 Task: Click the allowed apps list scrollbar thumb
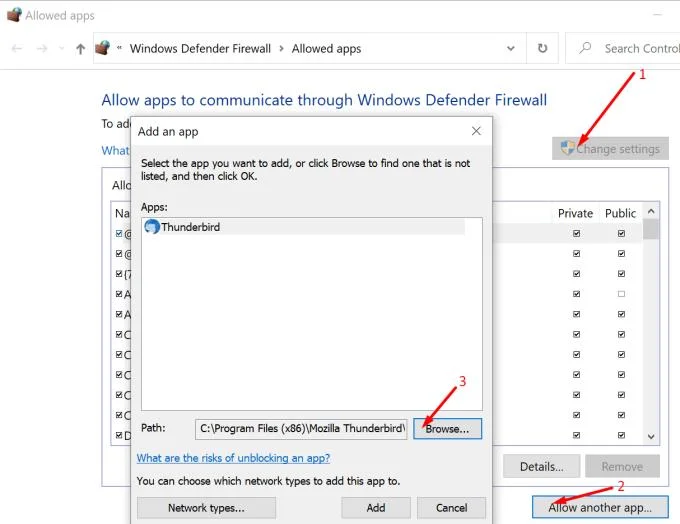point(651,229)
